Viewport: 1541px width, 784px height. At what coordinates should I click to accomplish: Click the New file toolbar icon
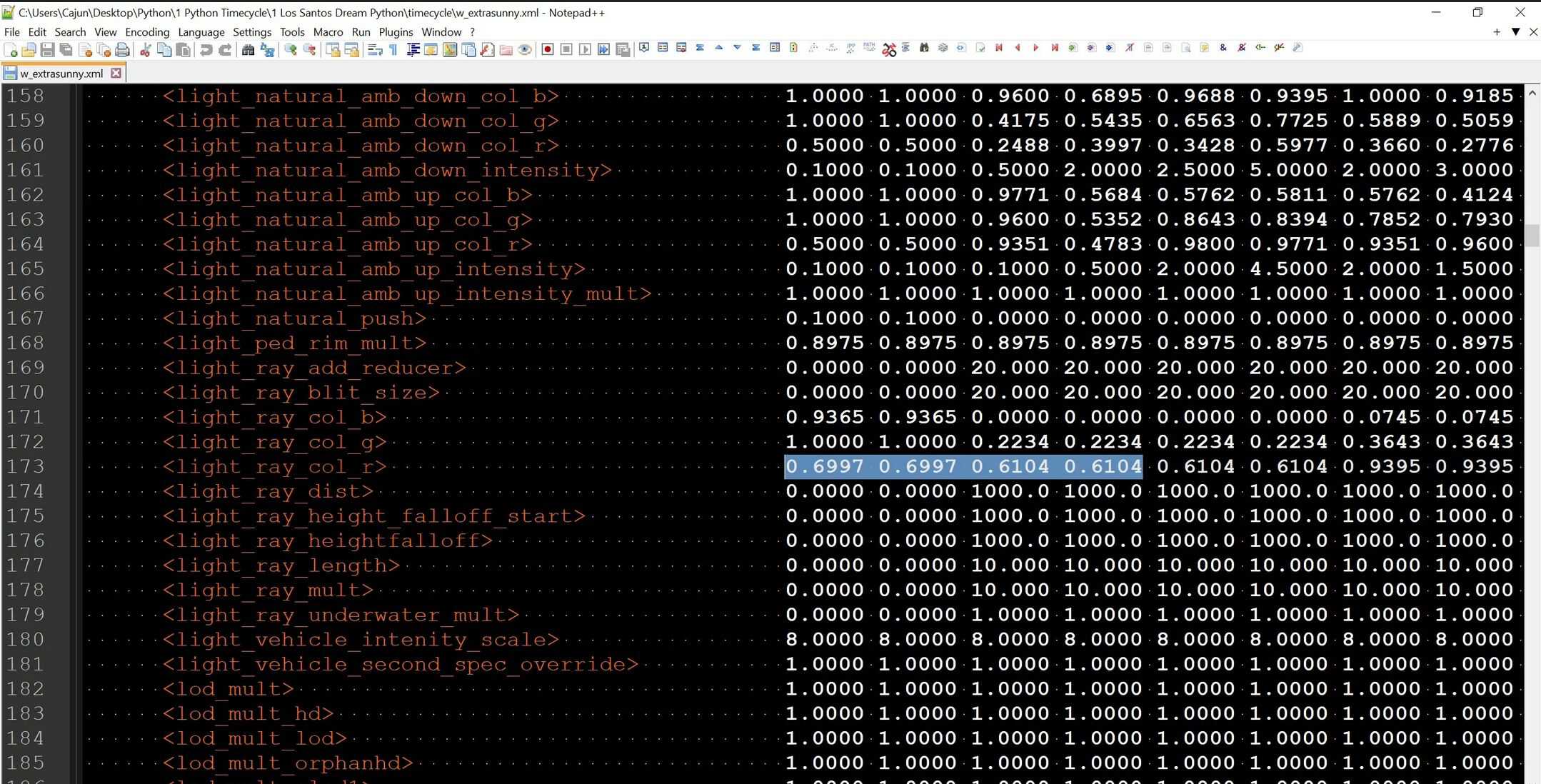tap(11, 49)
